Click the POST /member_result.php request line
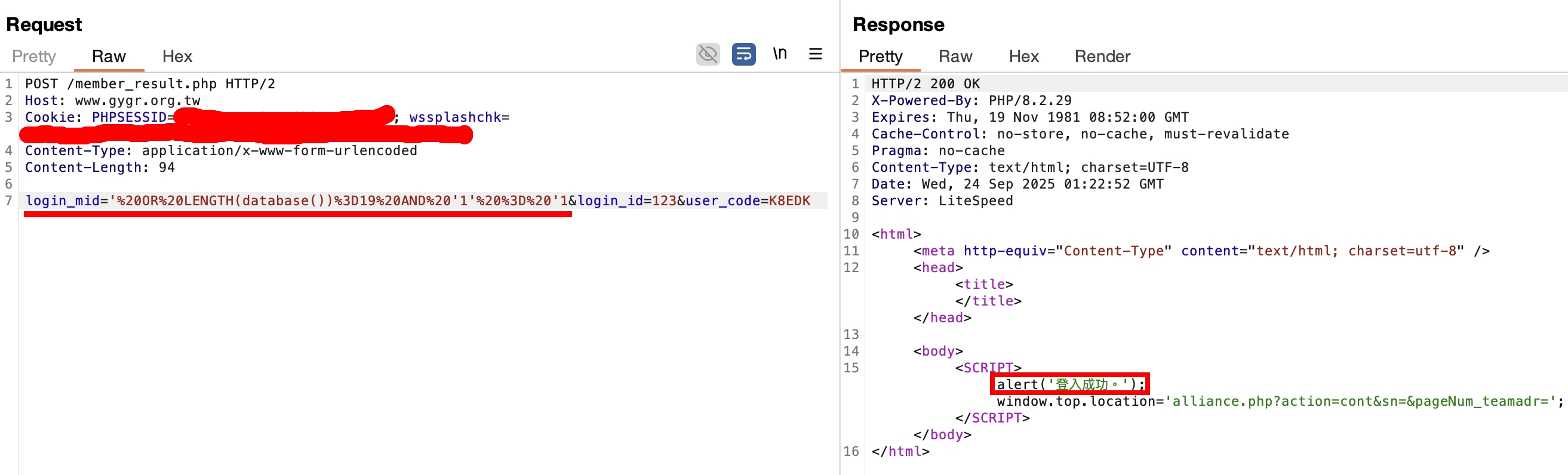1568x475 pixels. (150, 84)
